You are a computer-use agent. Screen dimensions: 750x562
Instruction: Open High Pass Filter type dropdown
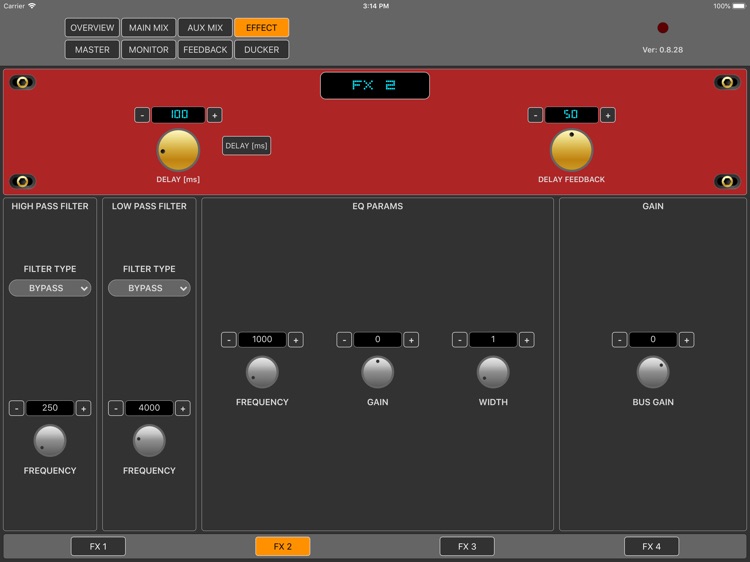50,288
